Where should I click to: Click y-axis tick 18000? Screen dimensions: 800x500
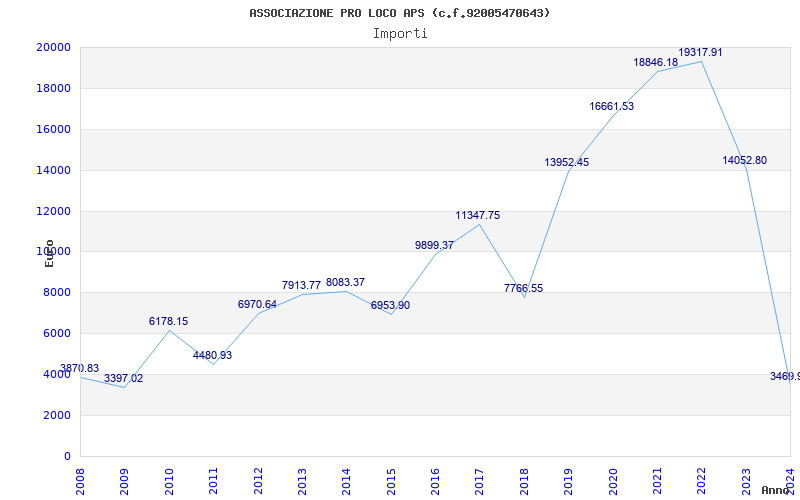pos(54,88)
